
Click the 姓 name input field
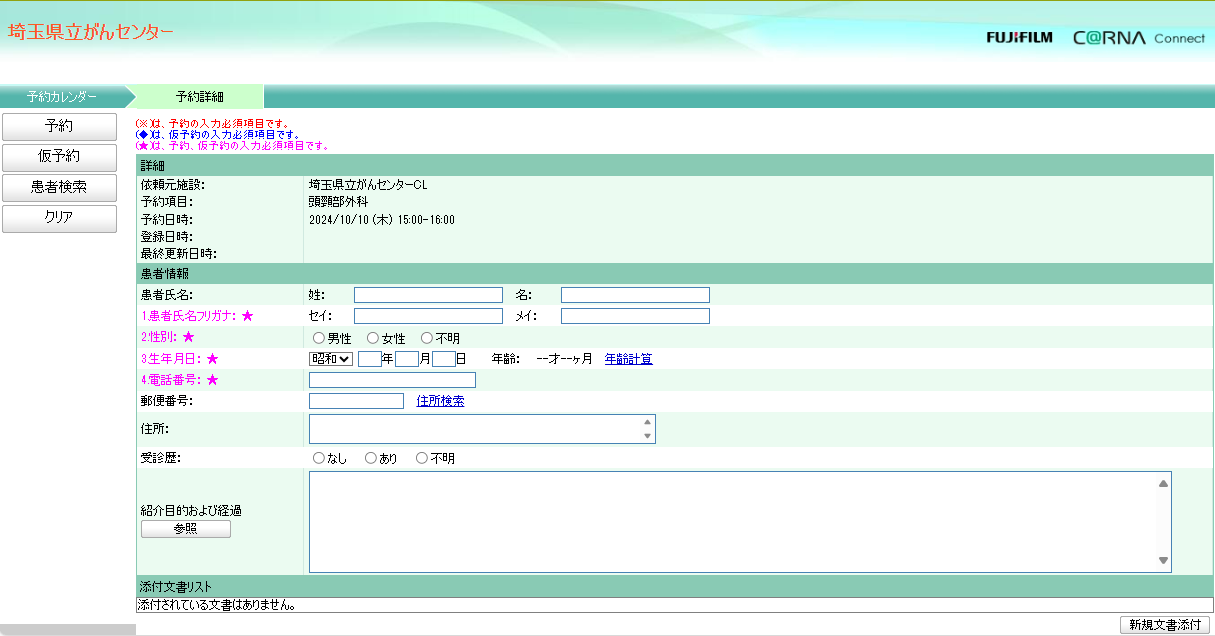point(428,295)
